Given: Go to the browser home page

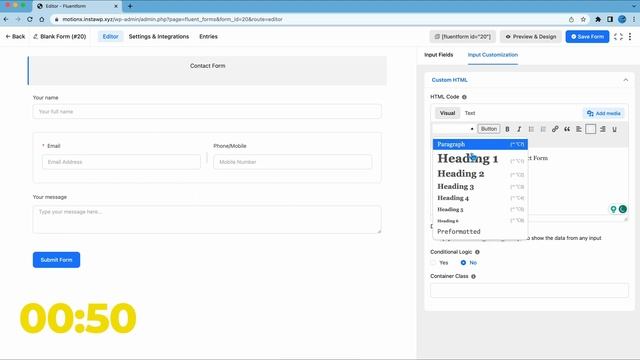Looking at the screenshot, I should [x=42, y=19].
